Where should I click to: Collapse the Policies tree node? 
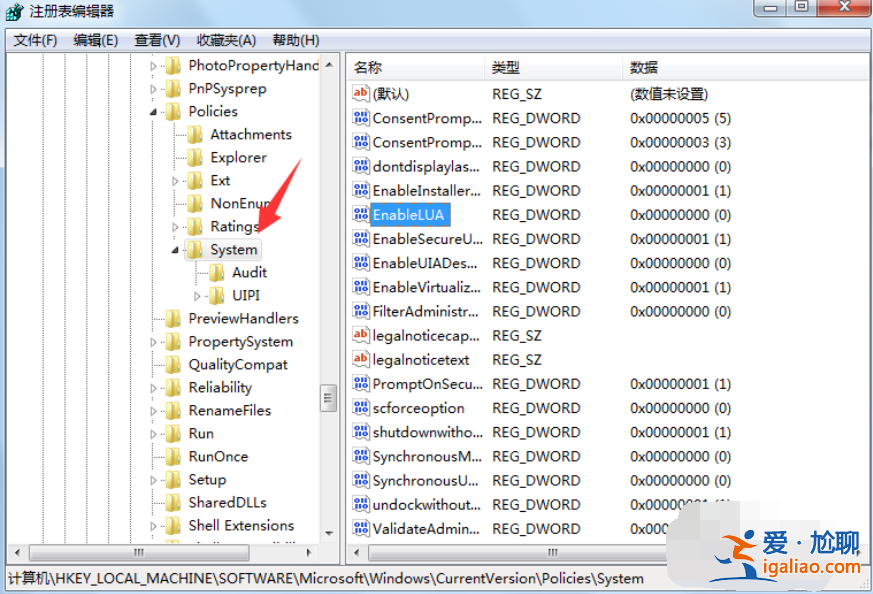click(153, 111)
